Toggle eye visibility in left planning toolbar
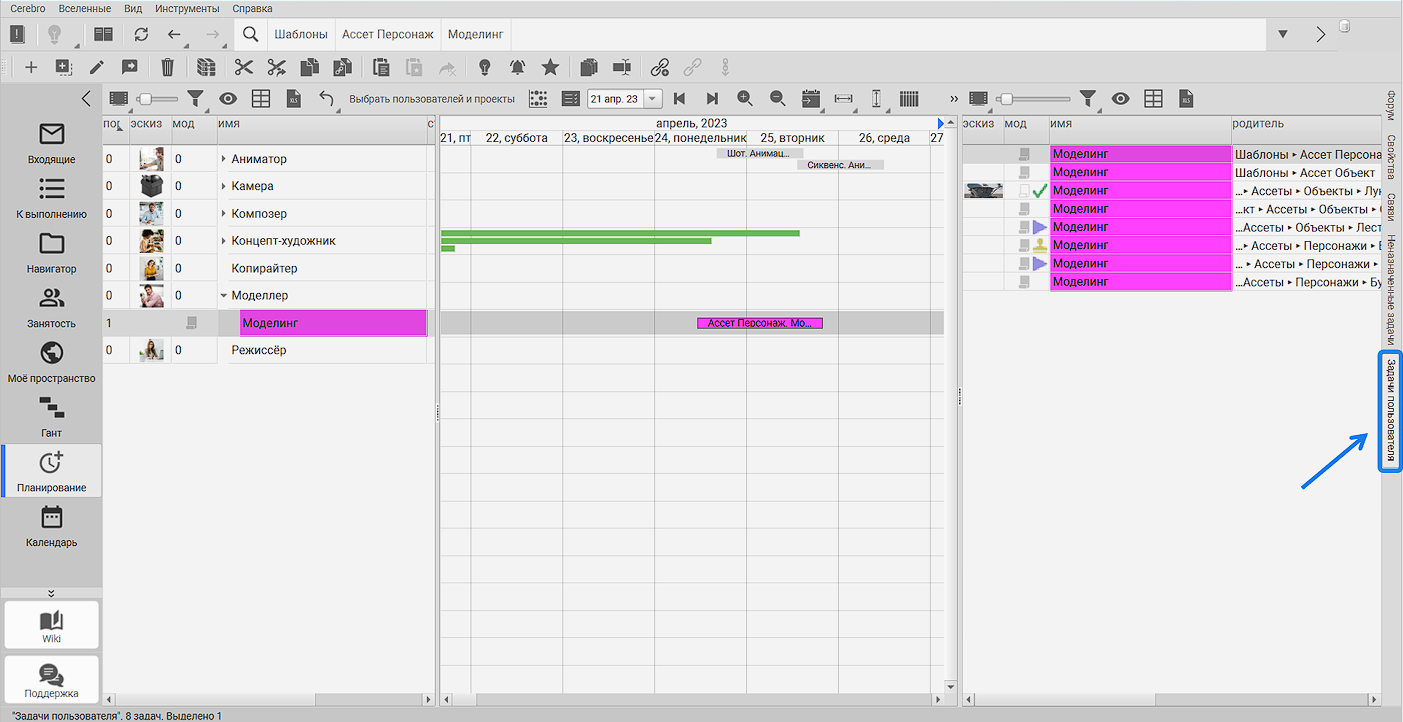 [229, 99]
